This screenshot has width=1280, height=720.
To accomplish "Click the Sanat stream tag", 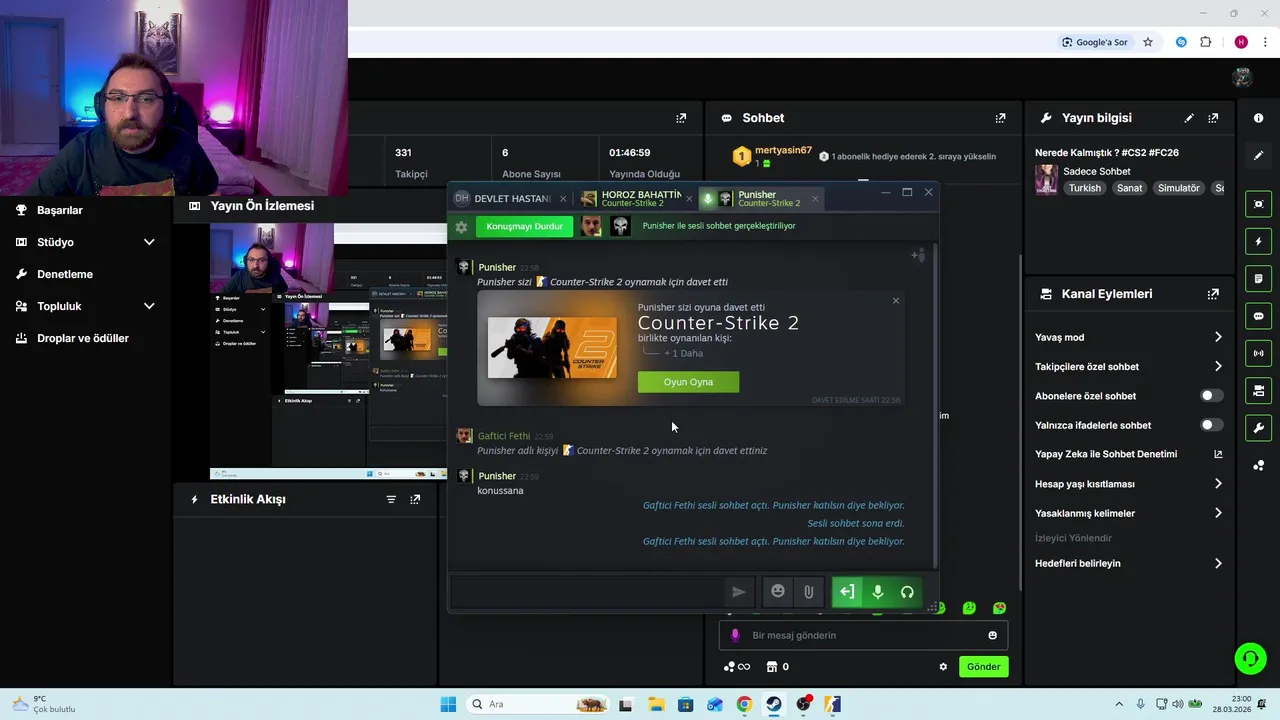I will (1129, 188).
